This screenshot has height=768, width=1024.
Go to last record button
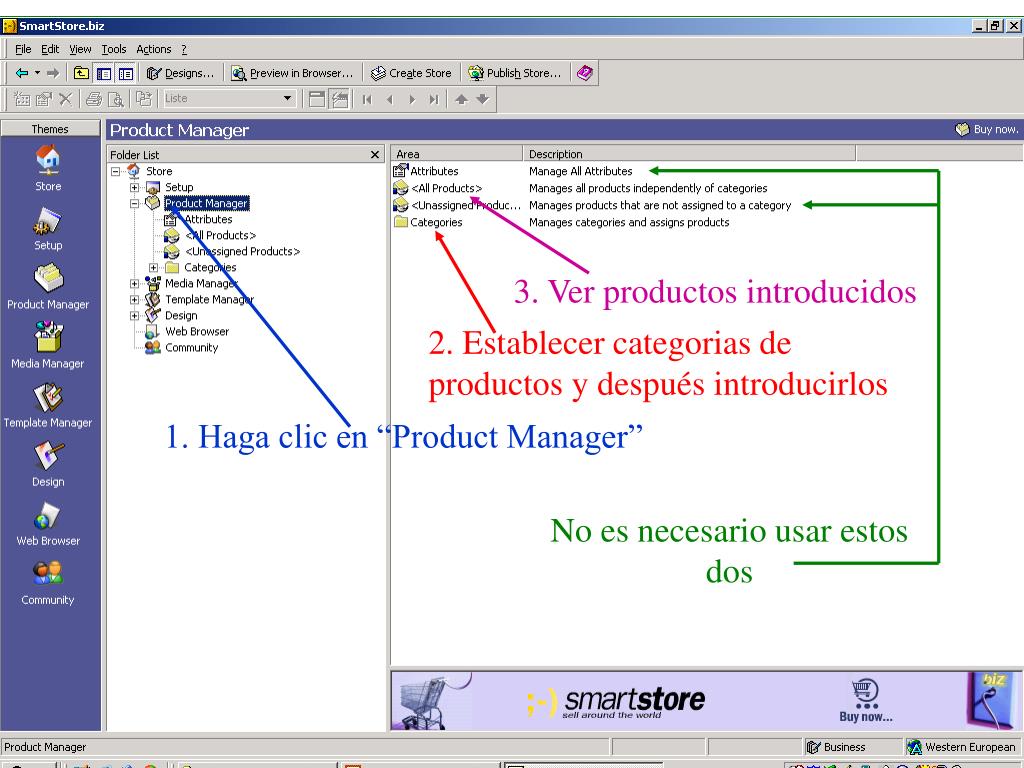[x=434, y=99]
